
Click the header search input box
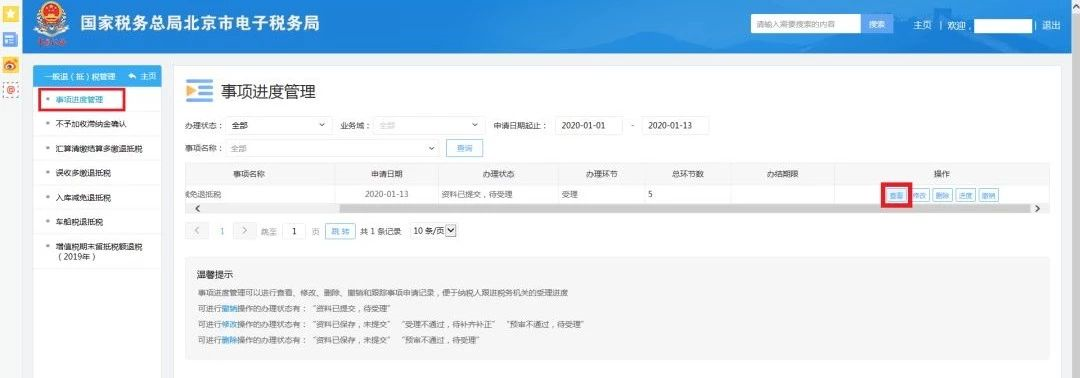click(x=806, y=24)
